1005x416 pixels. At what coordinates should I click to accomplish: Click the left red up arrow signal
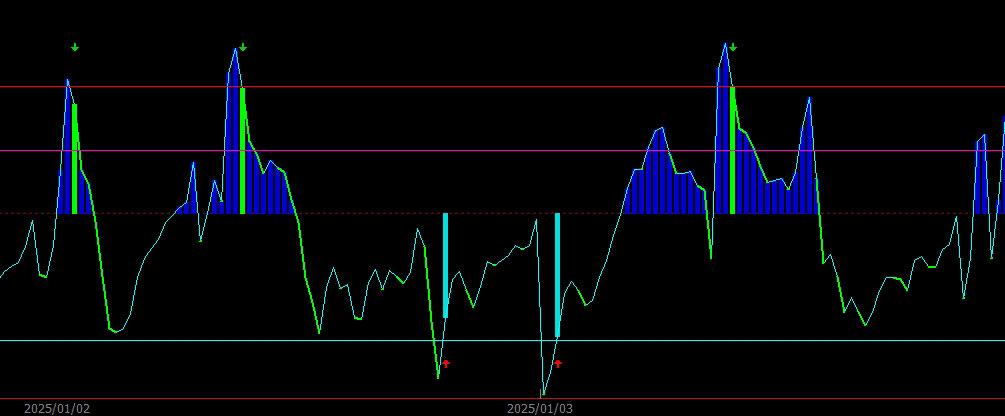[446, 363]
